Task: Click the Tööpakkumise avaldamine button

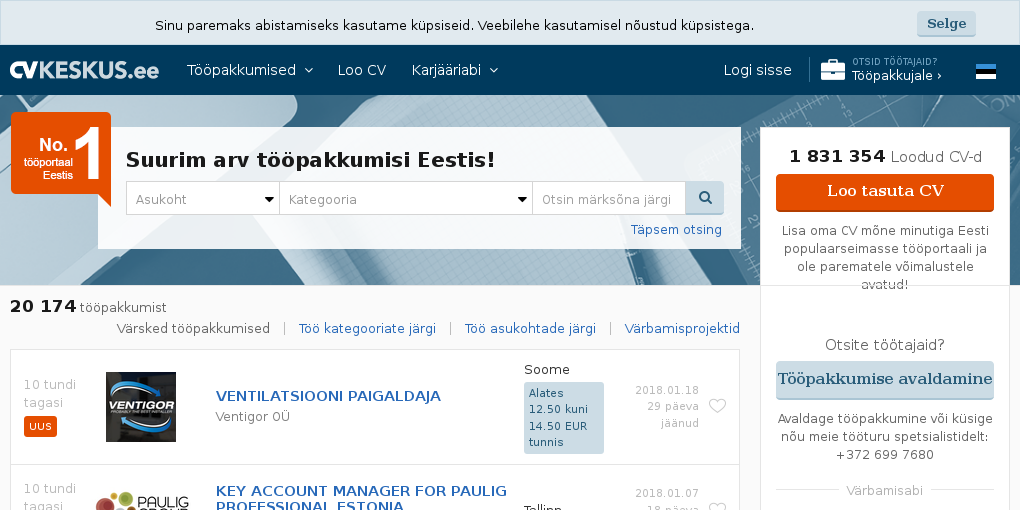Action: tap(885, 380)
